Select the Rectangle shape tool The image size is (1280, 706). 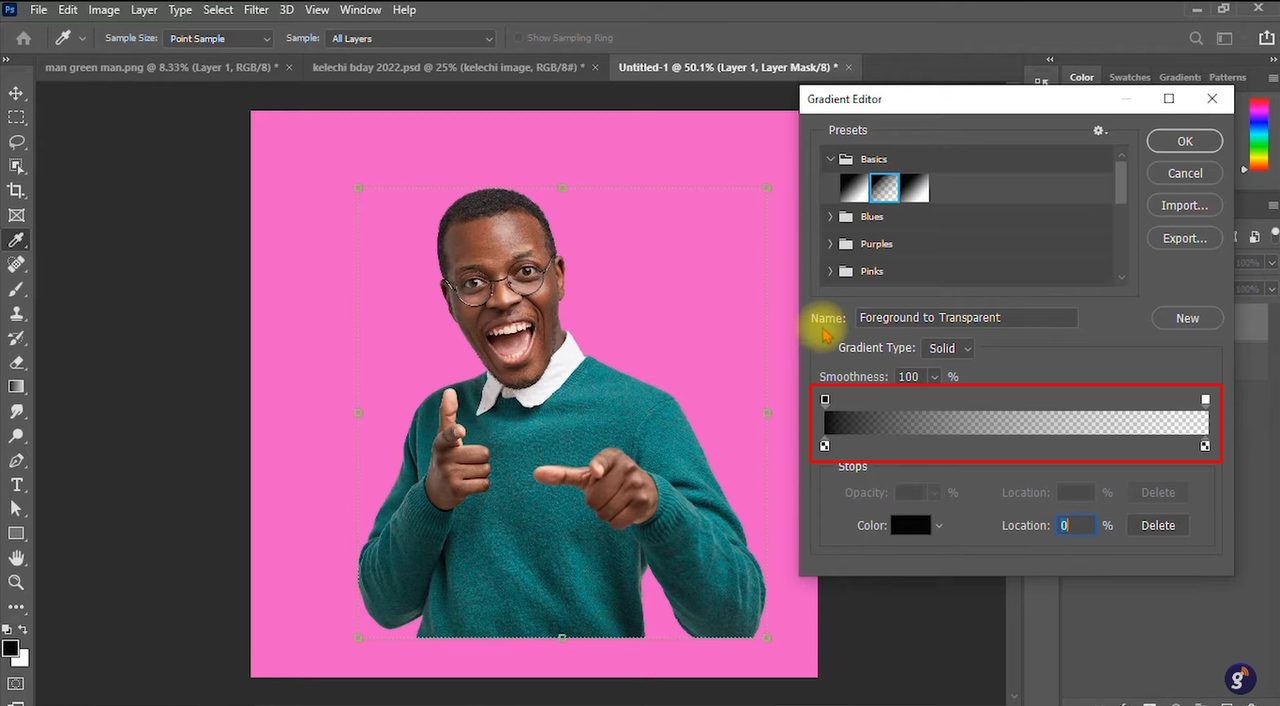click(16, 534)
